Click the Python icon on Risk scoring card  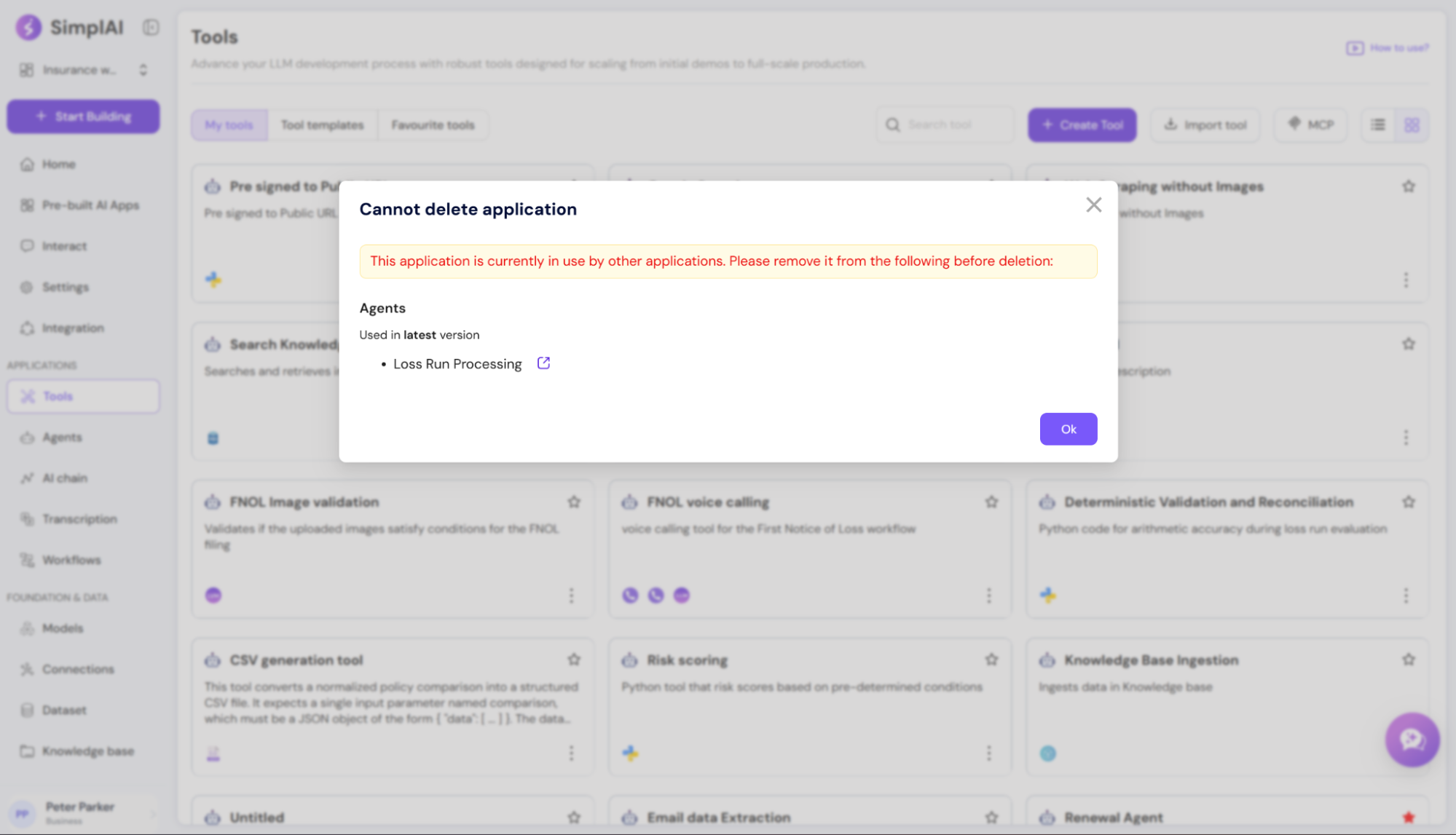coord(630,753)
